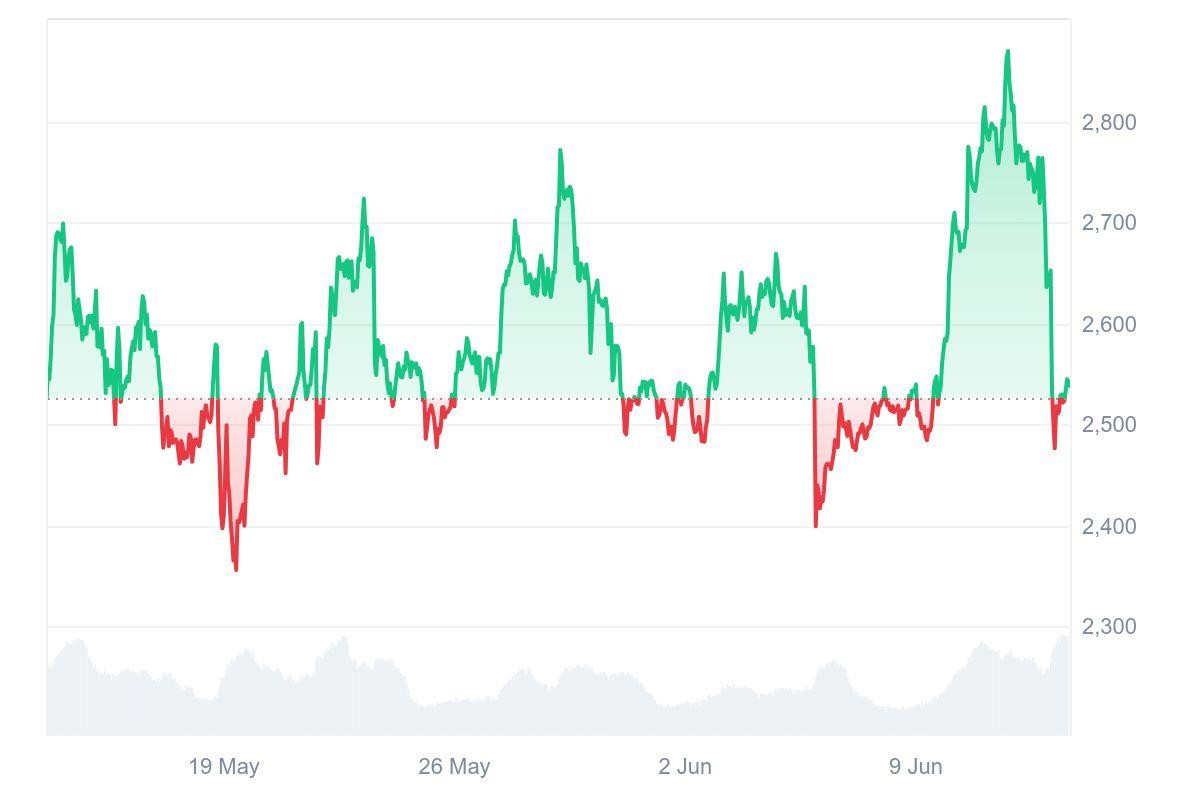Click the price line's left-most starting point

pyautogui.click(x=48, y=381)
